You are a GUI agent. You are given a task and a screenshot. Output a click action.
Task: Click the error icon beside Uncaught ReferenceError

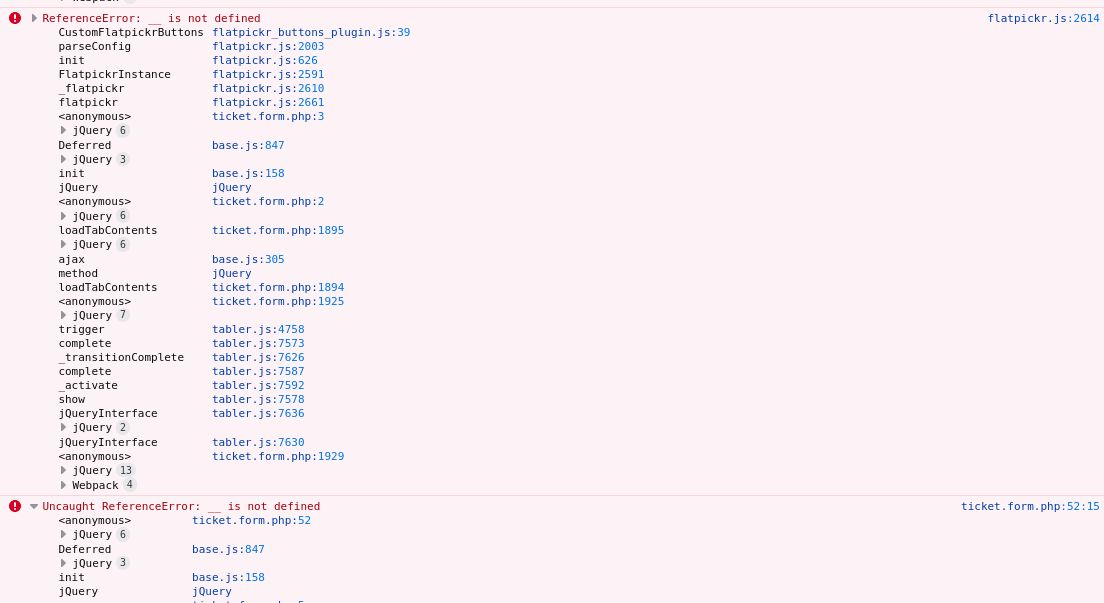click(13, 506)
